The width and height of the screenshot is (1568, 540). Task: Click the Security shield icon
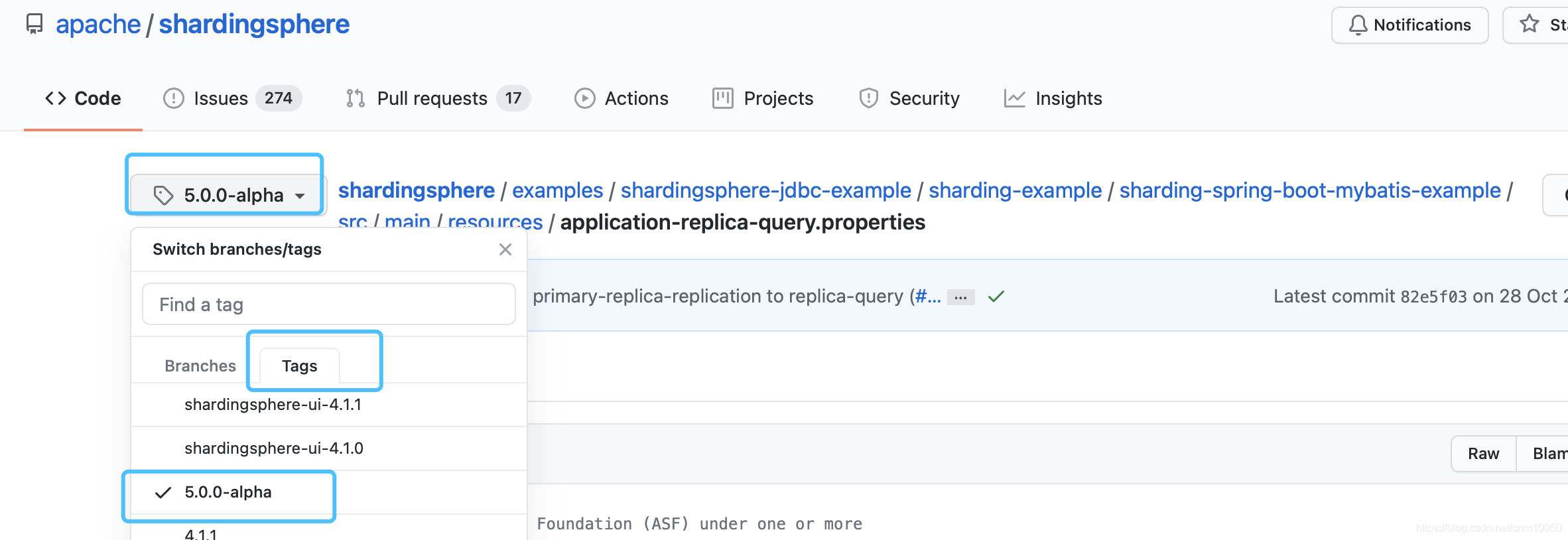click(868, 98)
